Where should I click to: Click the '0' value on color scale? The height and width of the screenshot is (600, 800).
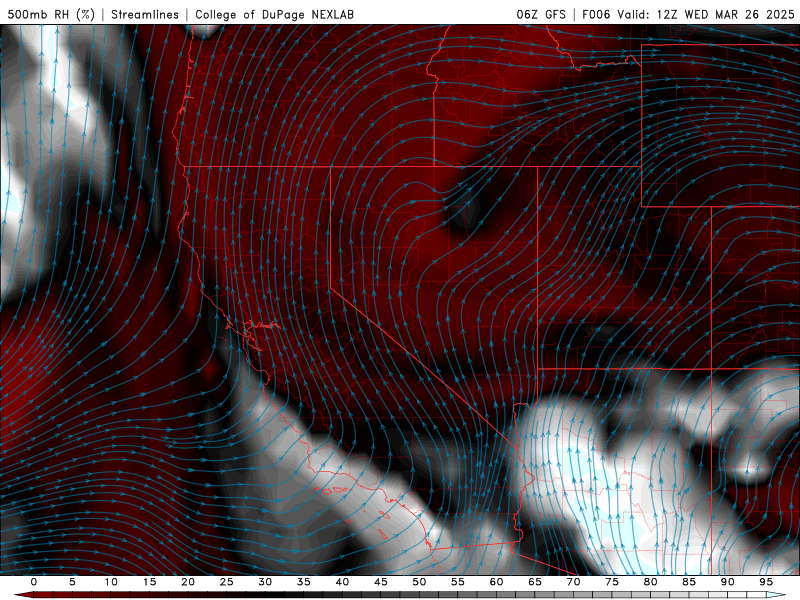[34, 582]
